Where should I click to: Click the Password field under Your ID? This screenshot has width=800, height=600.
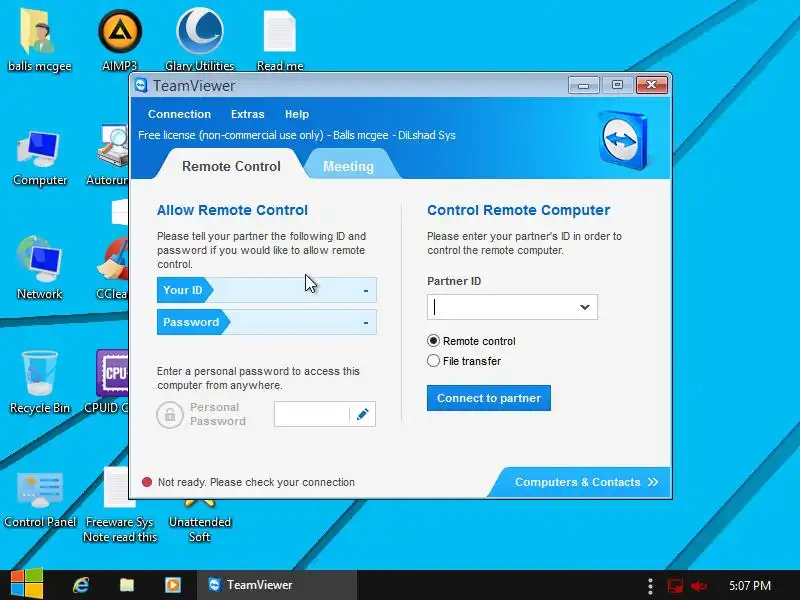(267, 322)
